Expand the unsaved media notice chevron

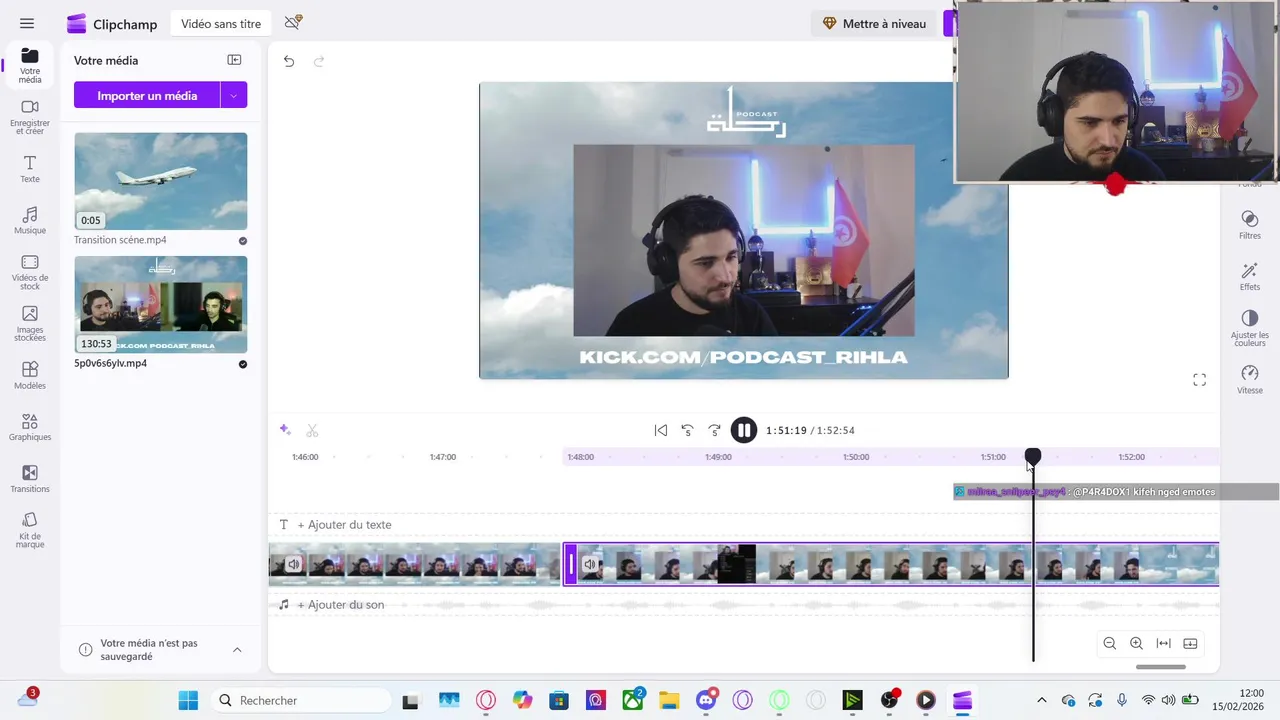(237, 650)
